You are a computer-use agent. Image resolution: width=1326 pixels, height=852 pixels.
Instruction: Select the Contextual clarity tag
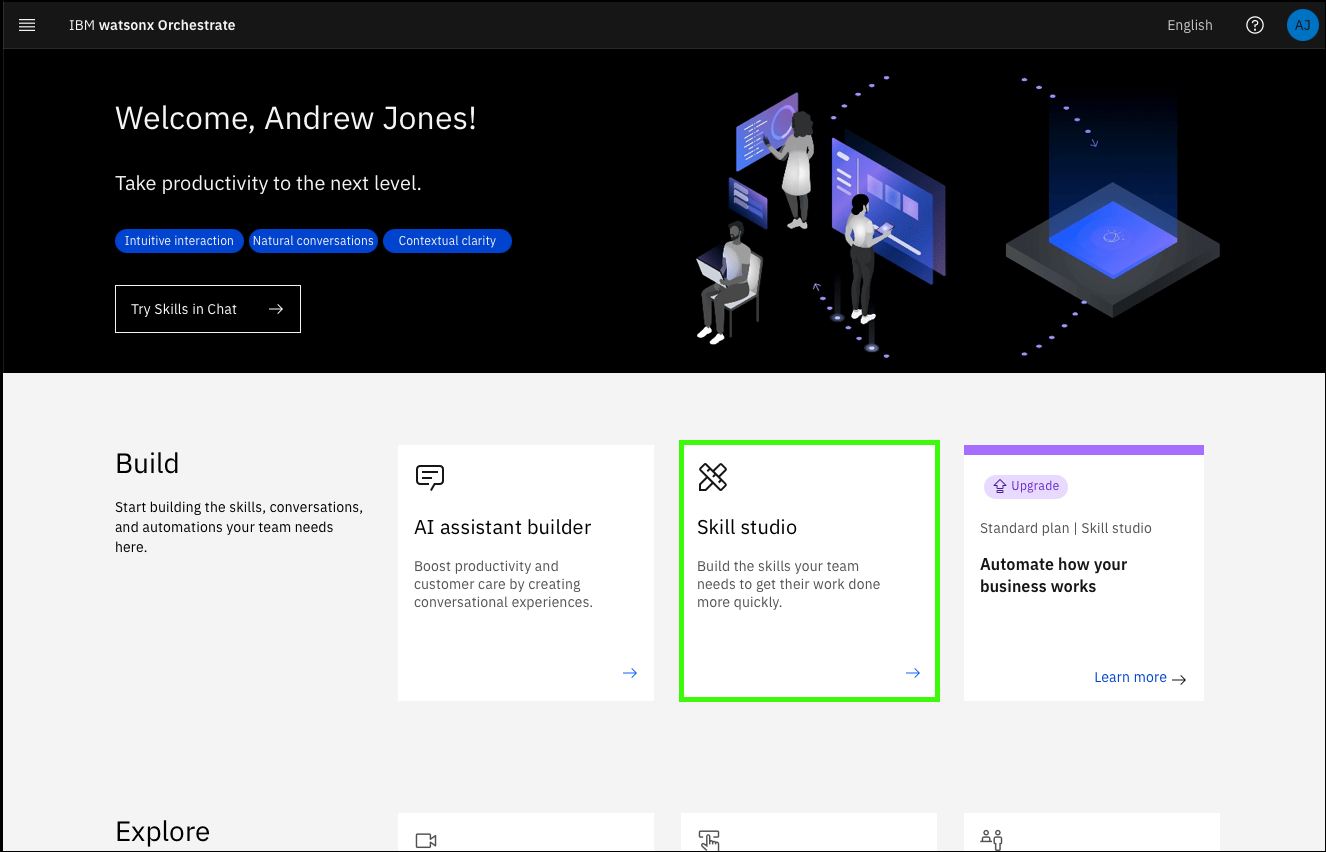tap(447, 241)
